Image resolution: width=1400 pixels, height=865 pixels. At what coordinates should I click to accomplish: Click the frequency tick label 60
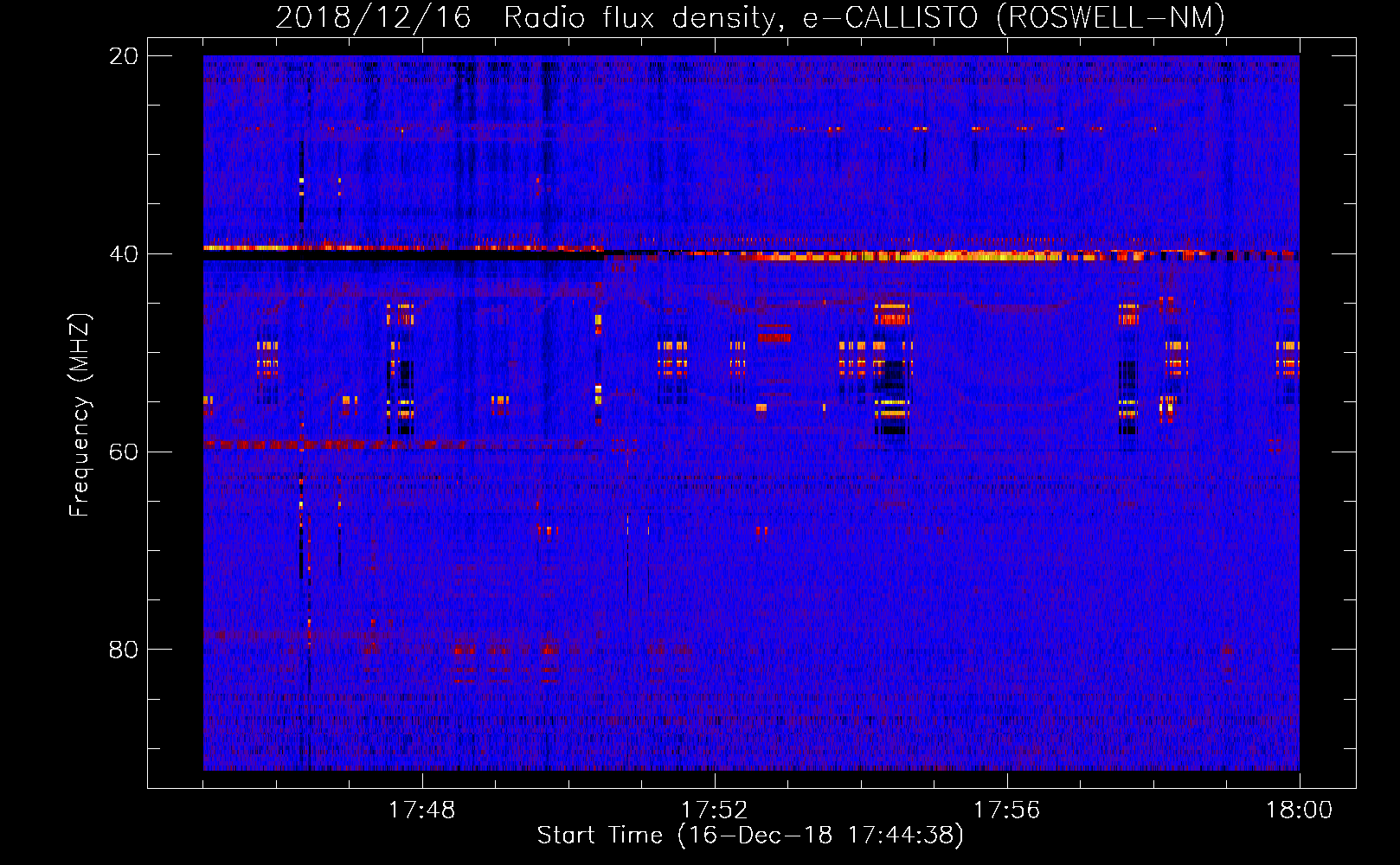pos(124,452)
